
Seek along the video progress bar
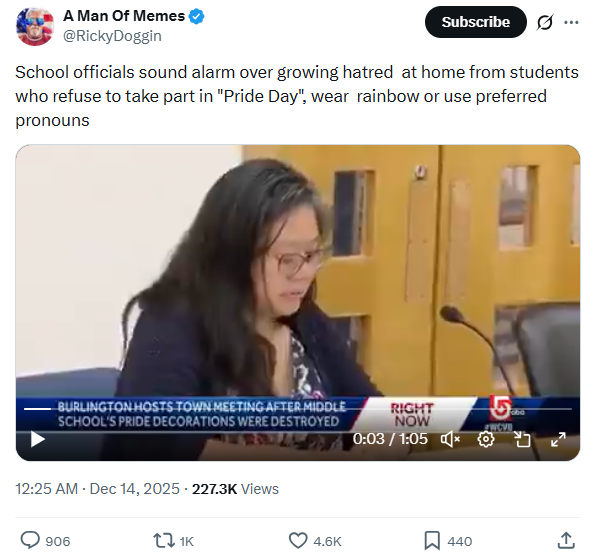pos(298,409)
